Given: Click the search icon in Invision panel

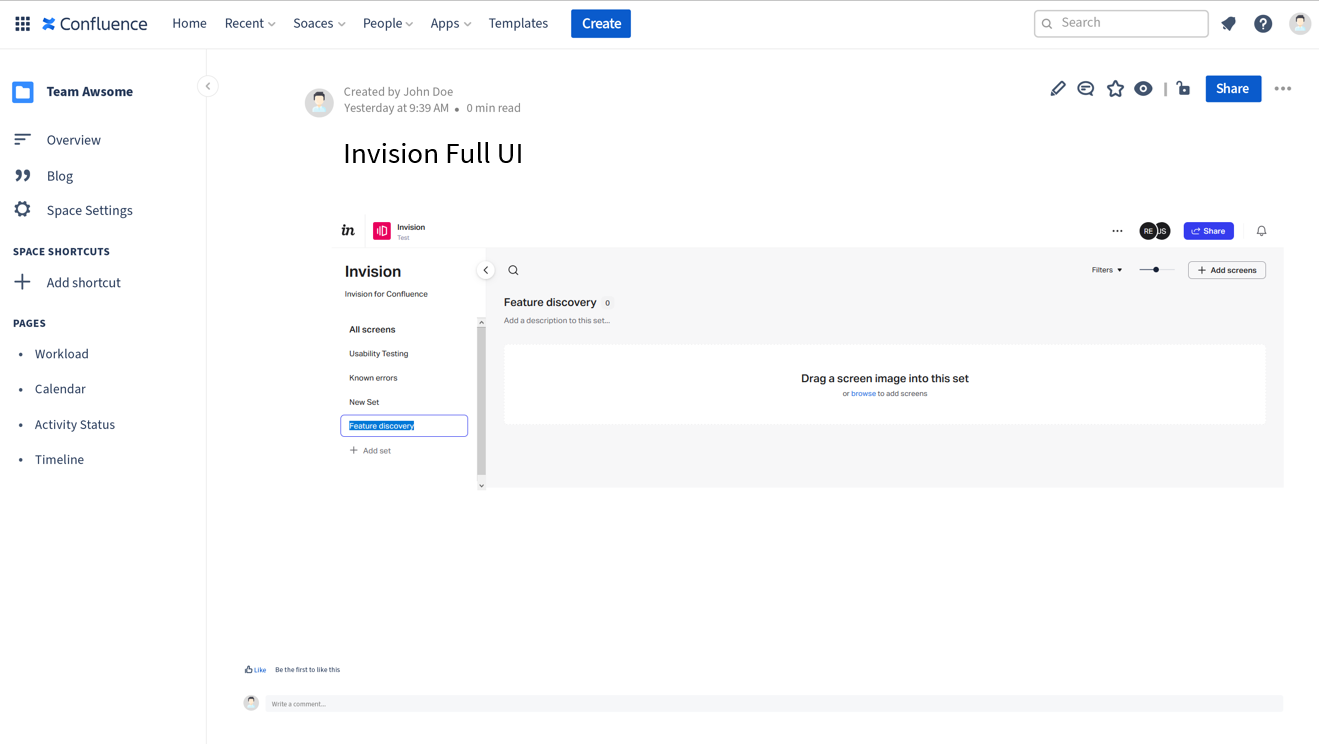Looking at the screenshot, I should pyautogui.click(x=513, y=270).
